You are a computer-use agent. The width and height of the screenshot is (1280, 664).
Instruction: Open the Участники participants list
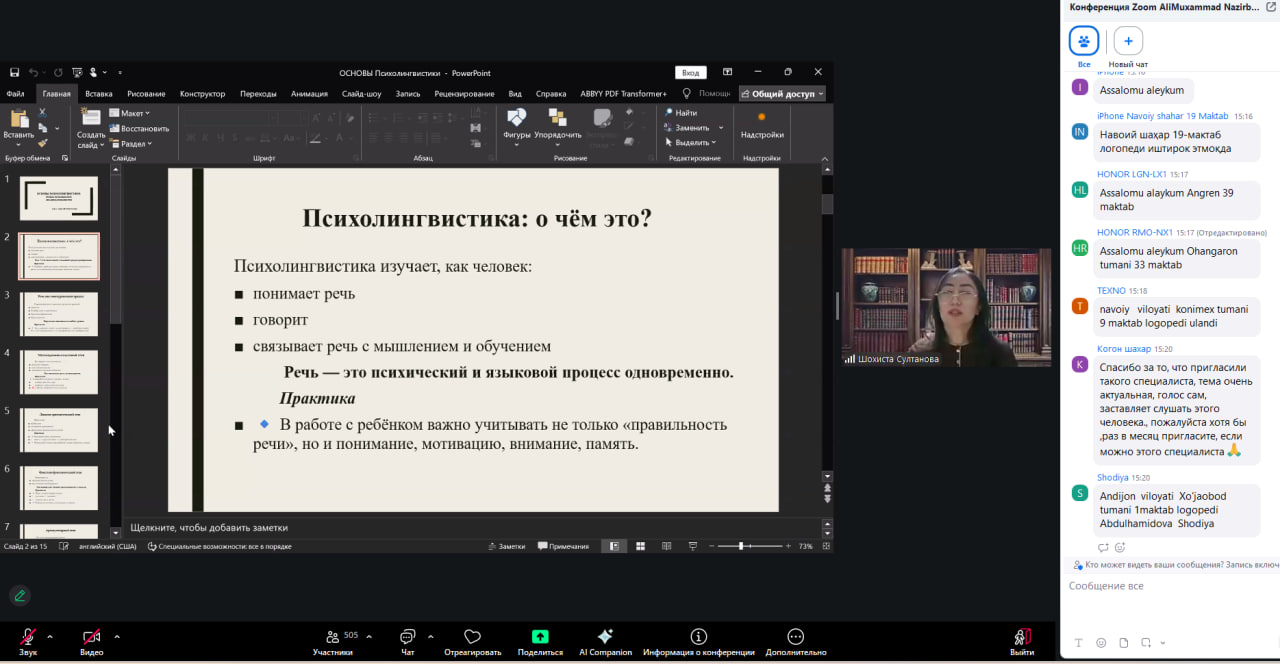(332, 637)
